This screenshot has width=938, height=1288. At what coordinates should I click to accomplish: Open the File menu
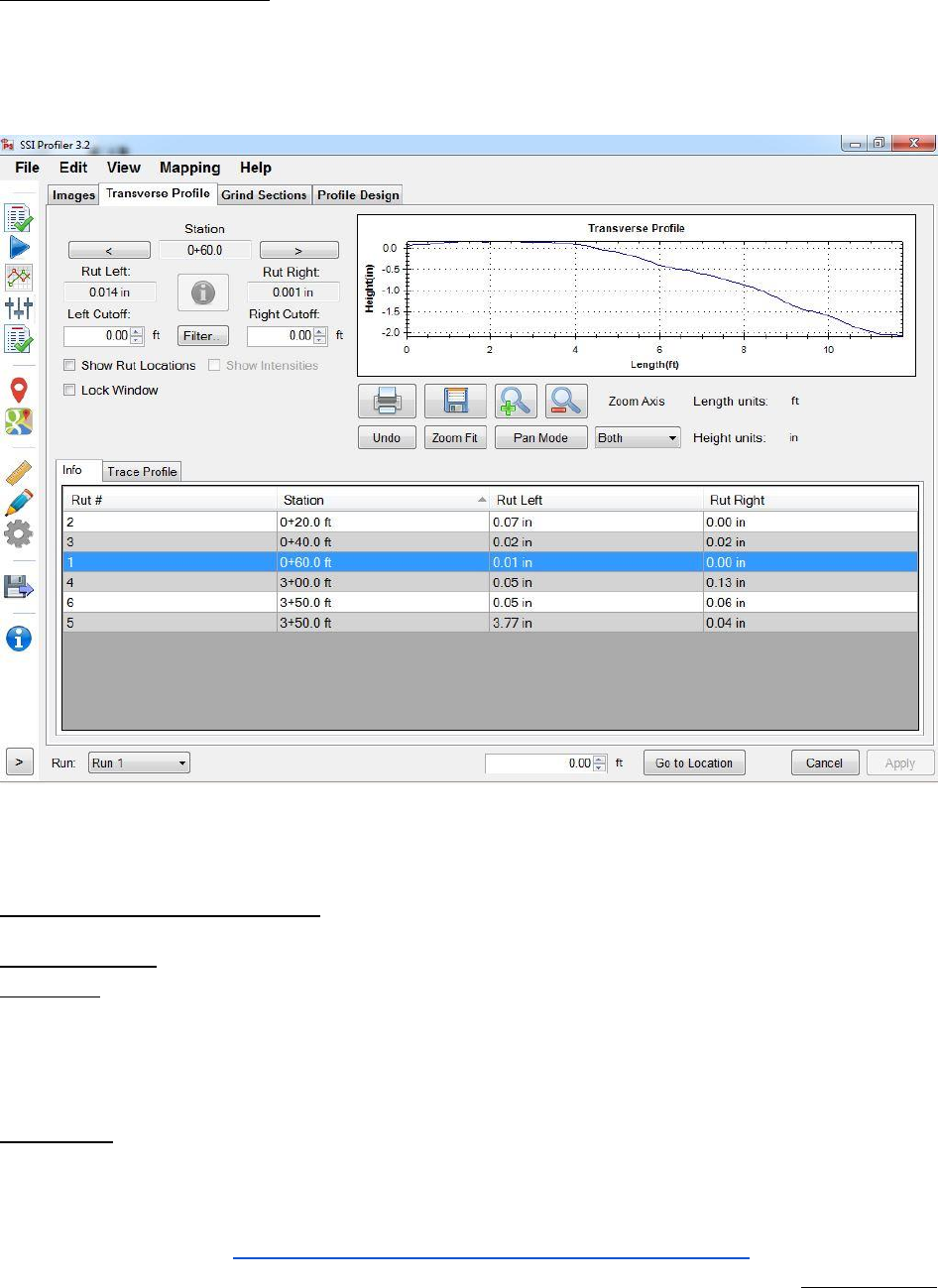pyautogui.click(x=28, y=168)
